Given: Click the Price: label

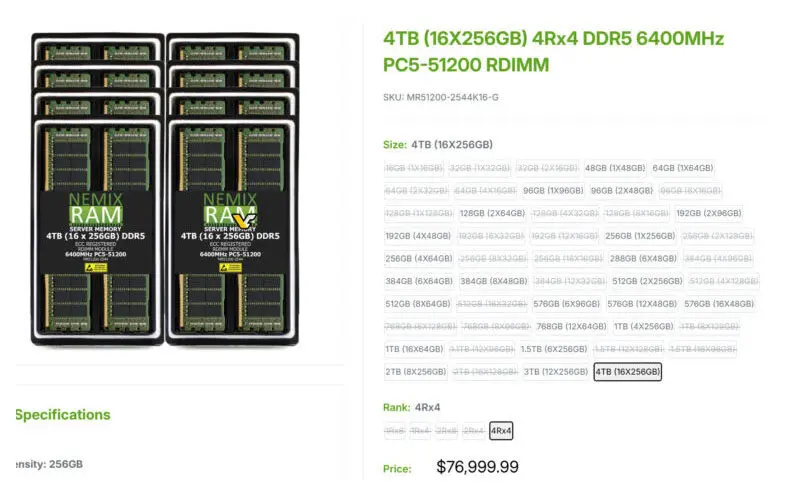Looking at the screenshot, I should 397,469.
